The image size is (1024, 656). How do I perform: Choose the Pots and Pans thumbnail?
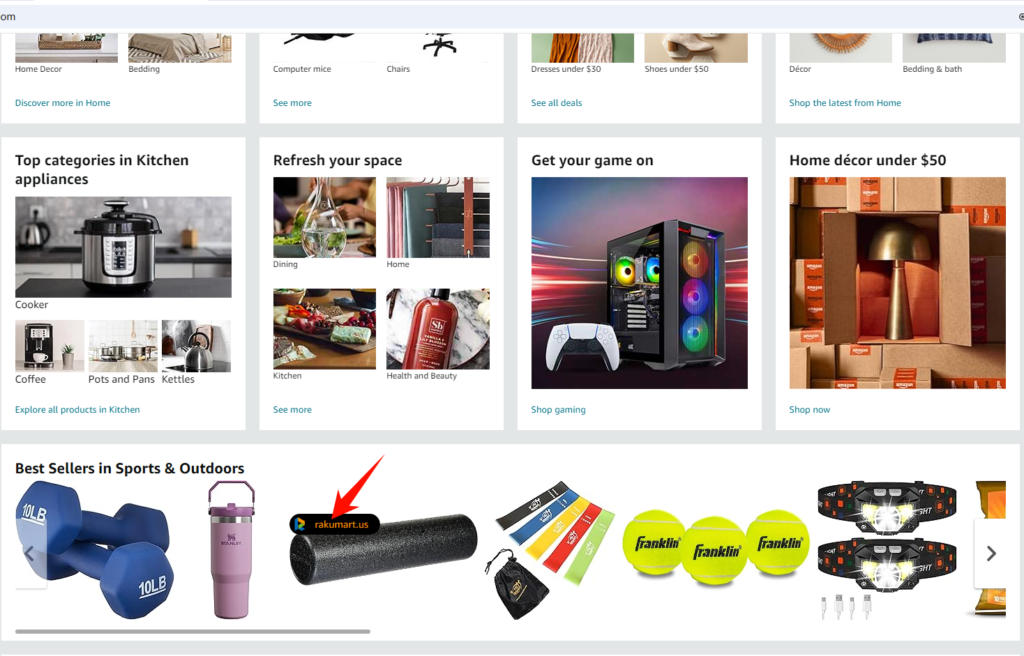(123, 346)
